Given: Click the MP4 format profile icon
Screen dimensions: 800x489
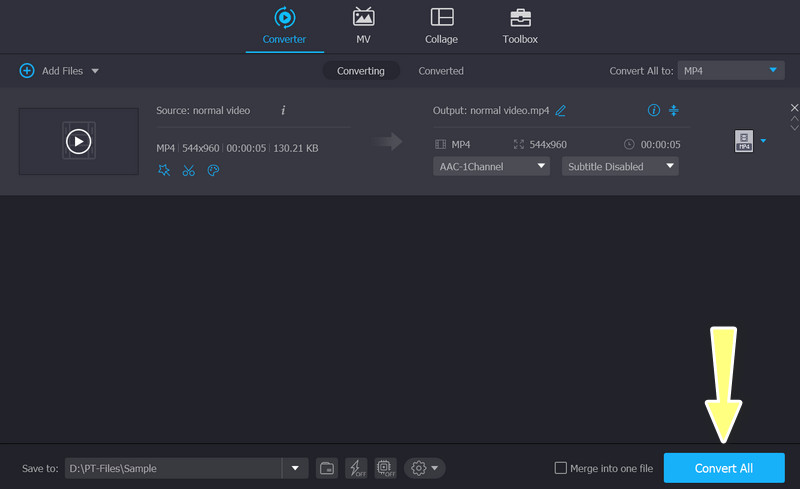Looking at the screenshot, I should click(743, 141).
